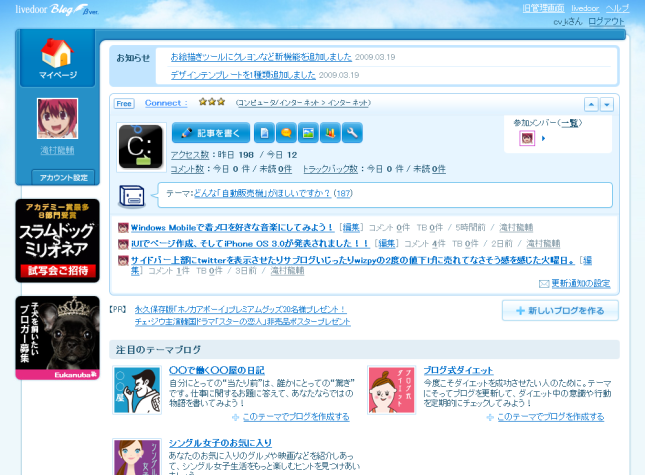Open ヘルプ help link
This screenshot has height=475, width=645.
click(617, 8)
